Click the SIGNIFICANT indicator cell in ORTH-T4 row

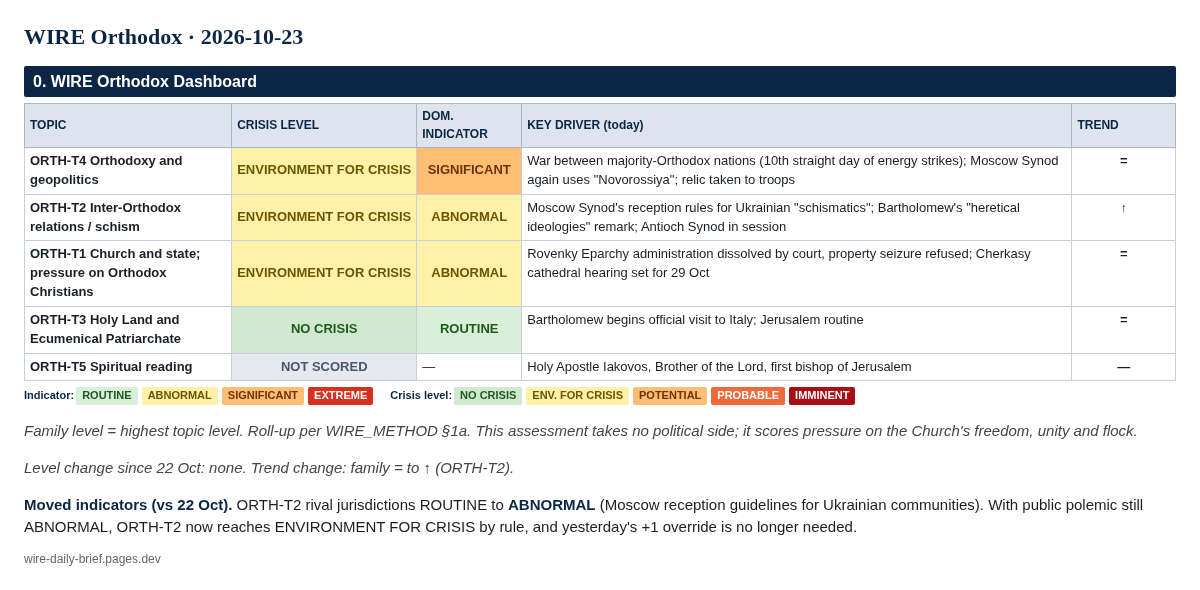[469, 171]
